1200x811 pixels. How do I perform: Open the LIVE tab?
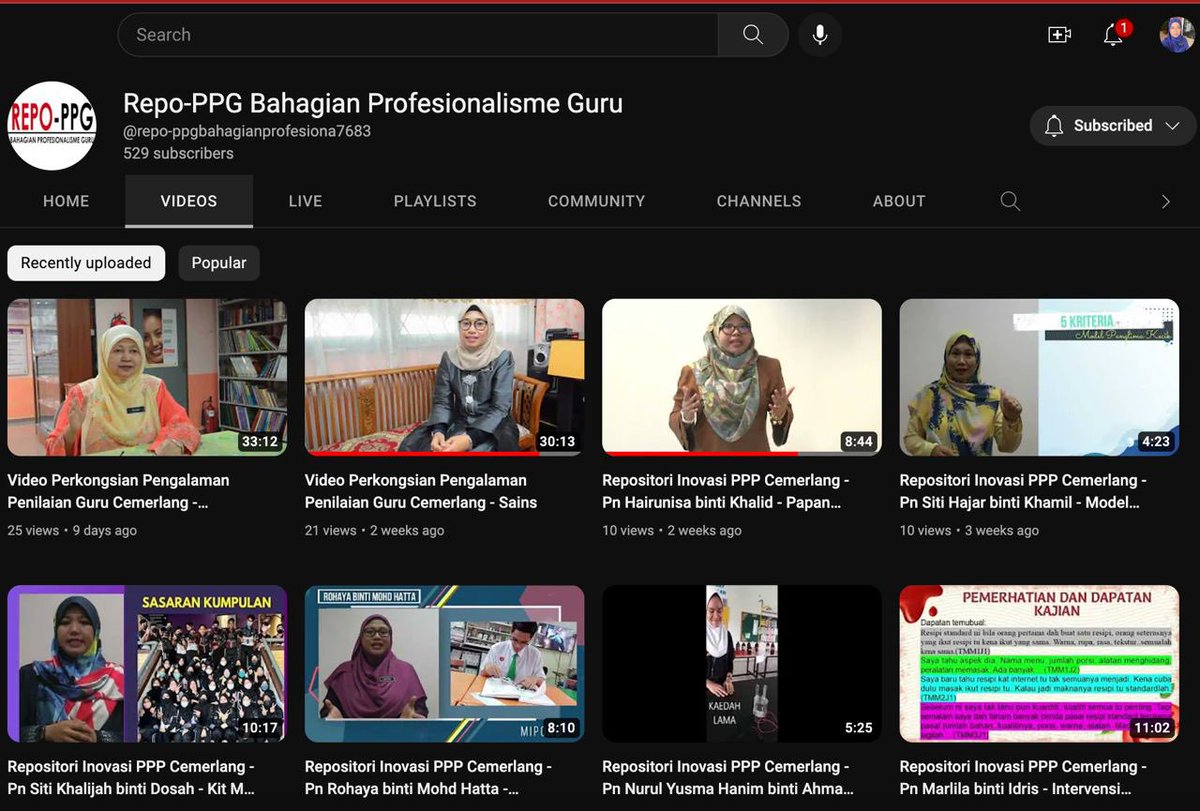305,201
